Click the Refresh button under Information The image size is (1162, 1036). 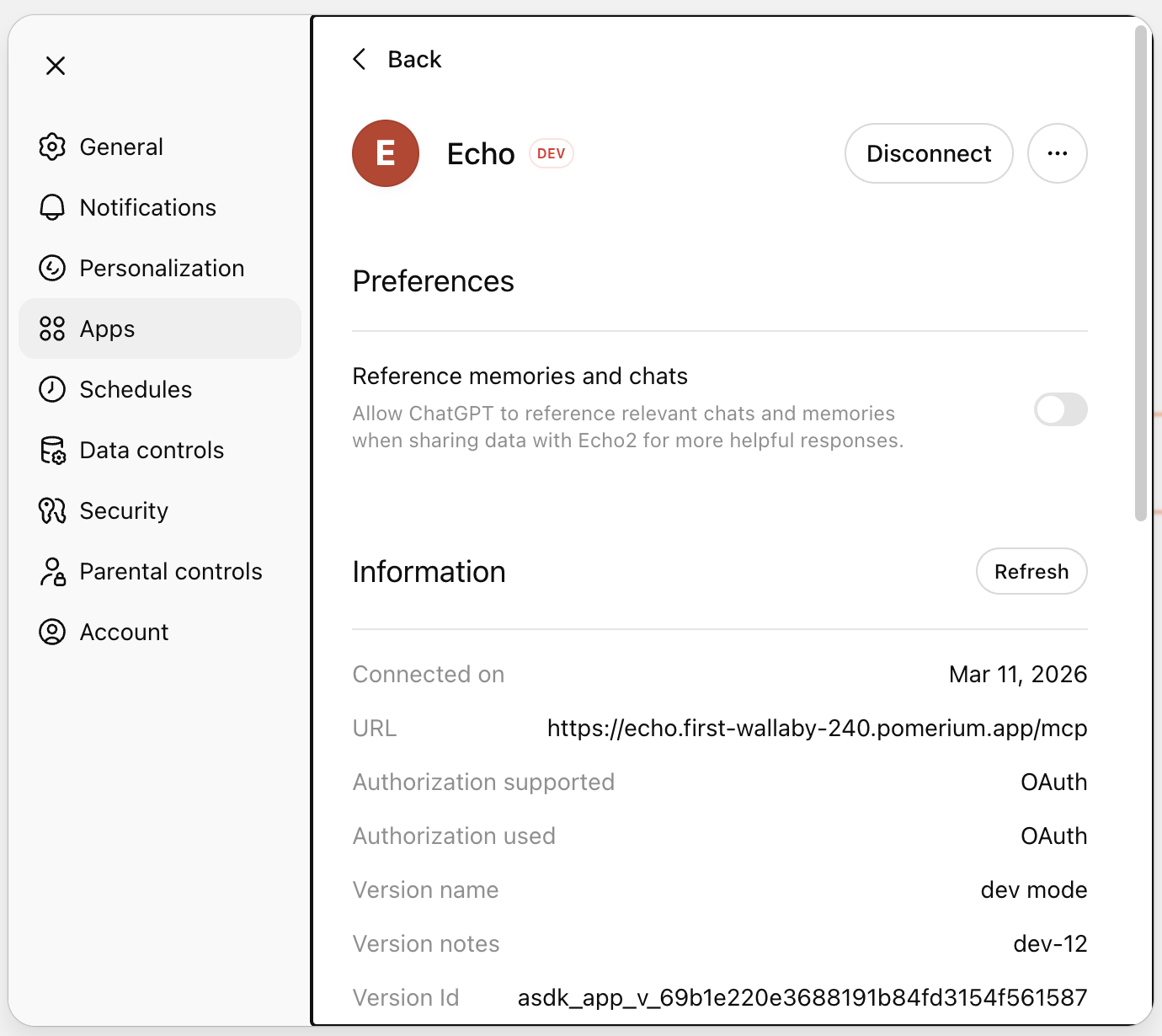tap(1031, 571)
